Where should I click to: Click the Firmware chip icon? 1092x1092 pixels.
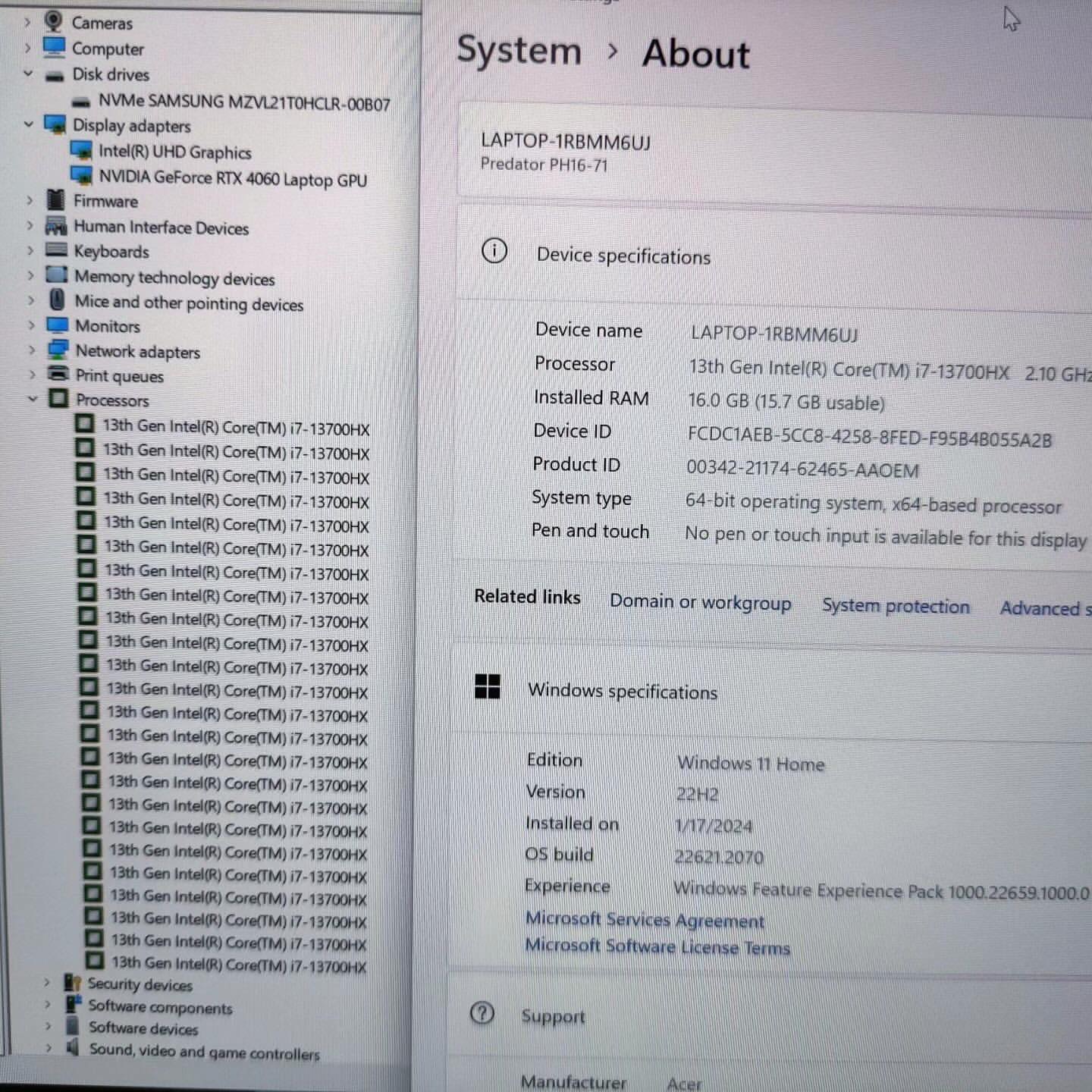coord(56,200)
